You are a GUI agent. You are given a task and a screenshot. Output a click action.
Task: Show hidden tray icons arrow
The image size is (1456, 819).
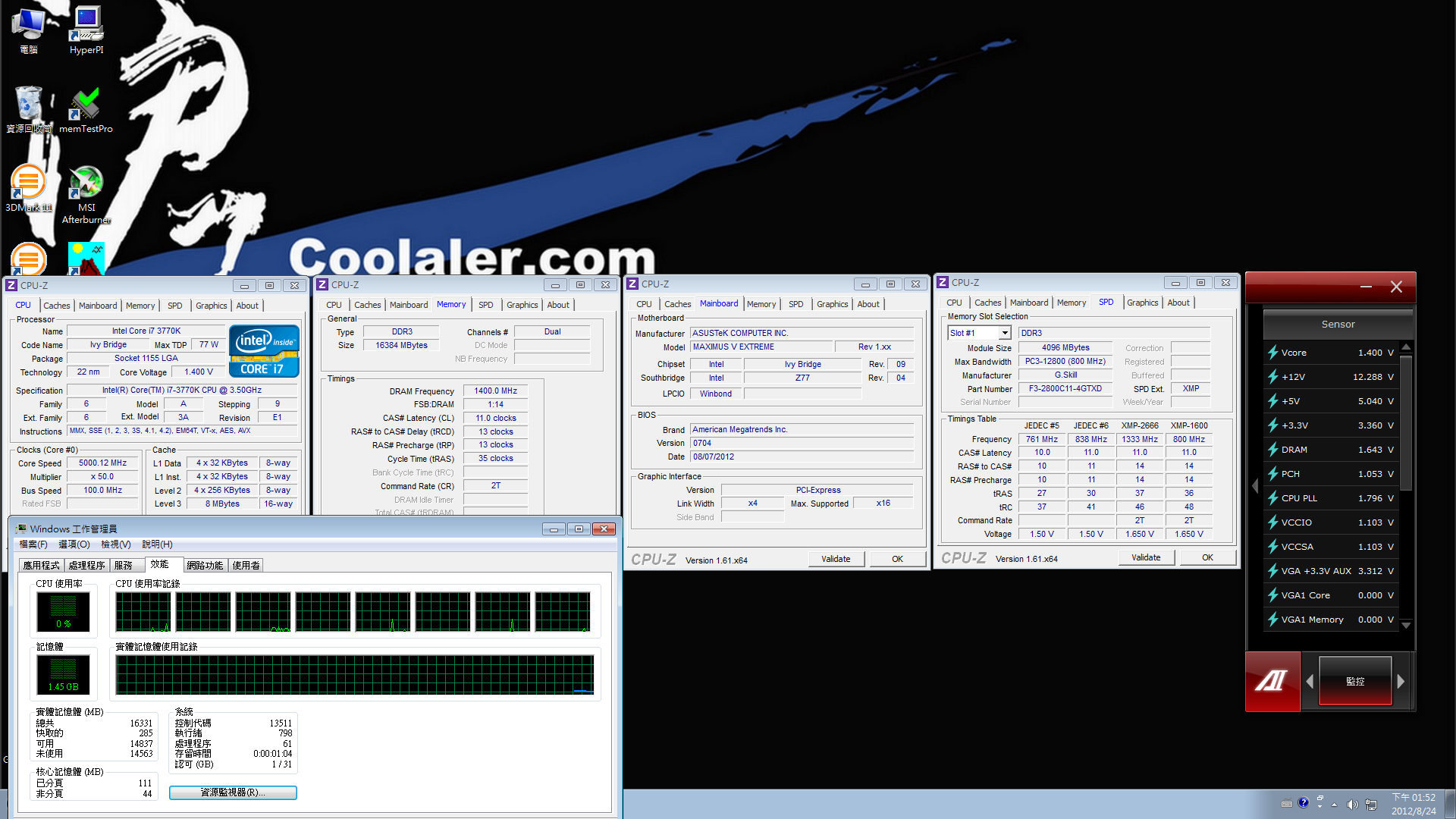coord(1333,804)
